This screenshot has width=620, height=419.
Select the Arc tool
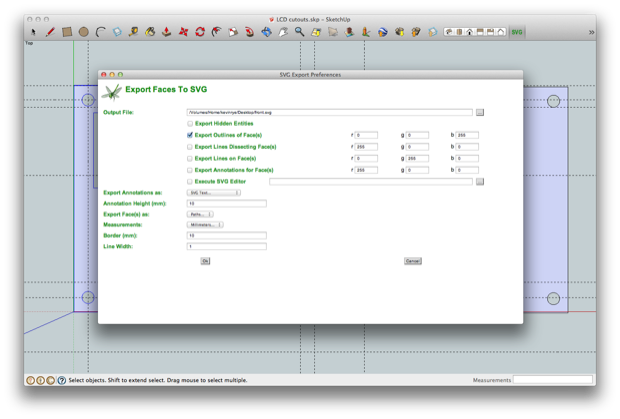(100, 32)
